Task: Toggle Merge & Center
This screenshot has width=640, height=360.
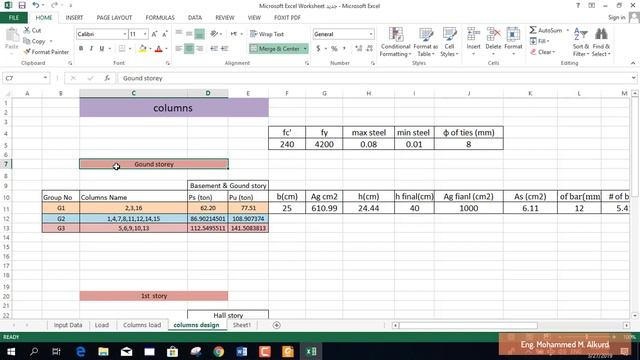Action: [275, 49]
